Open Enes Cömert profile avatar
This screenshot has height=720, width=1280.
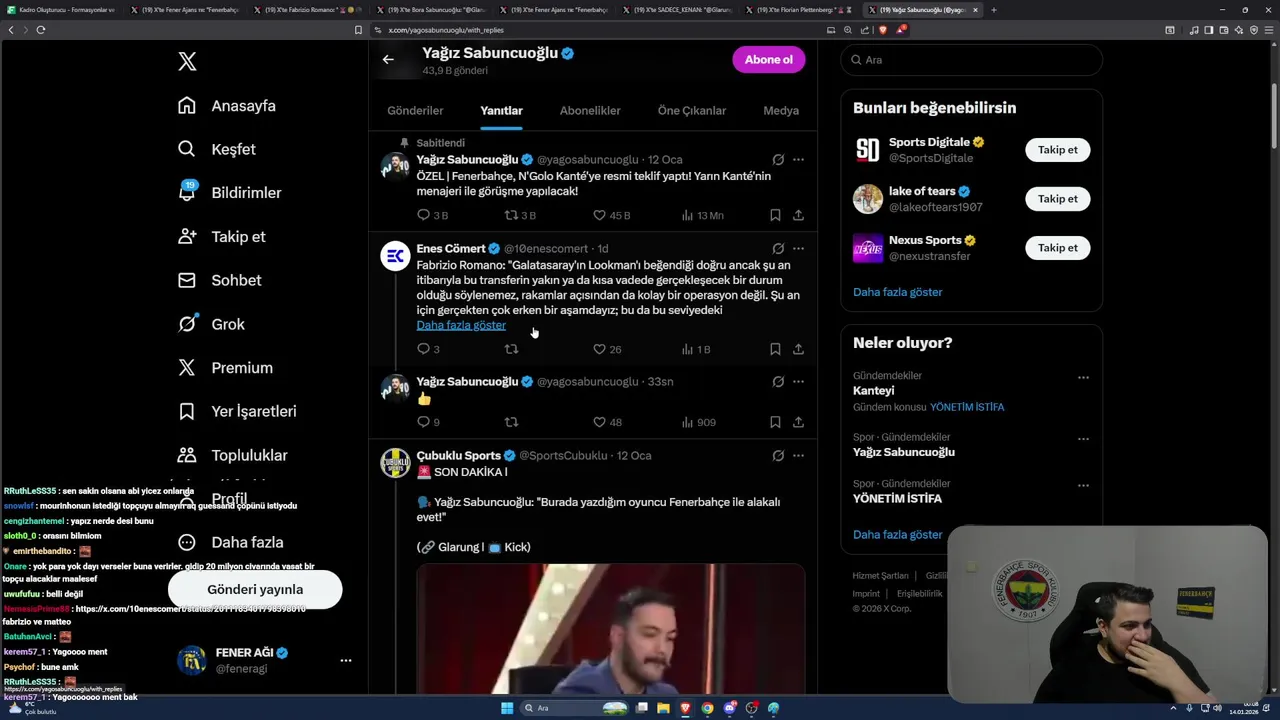[x=395, y=256]
